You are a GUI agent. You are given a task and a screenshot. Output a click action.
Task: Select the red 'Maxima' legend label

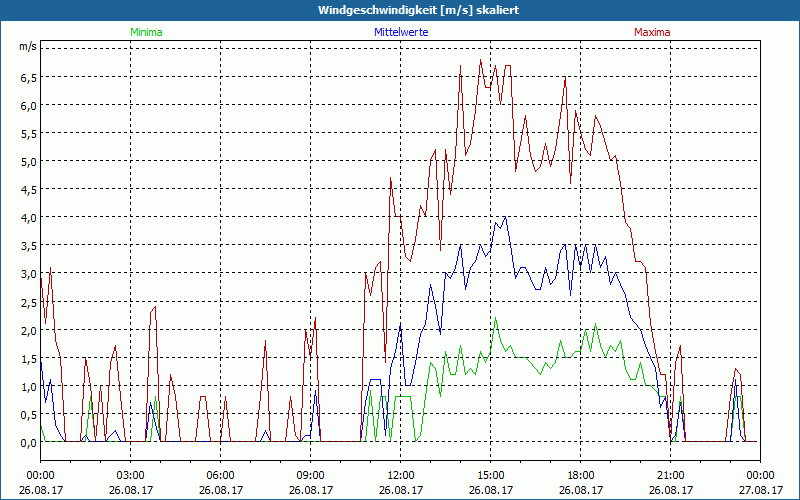point(652,32)
